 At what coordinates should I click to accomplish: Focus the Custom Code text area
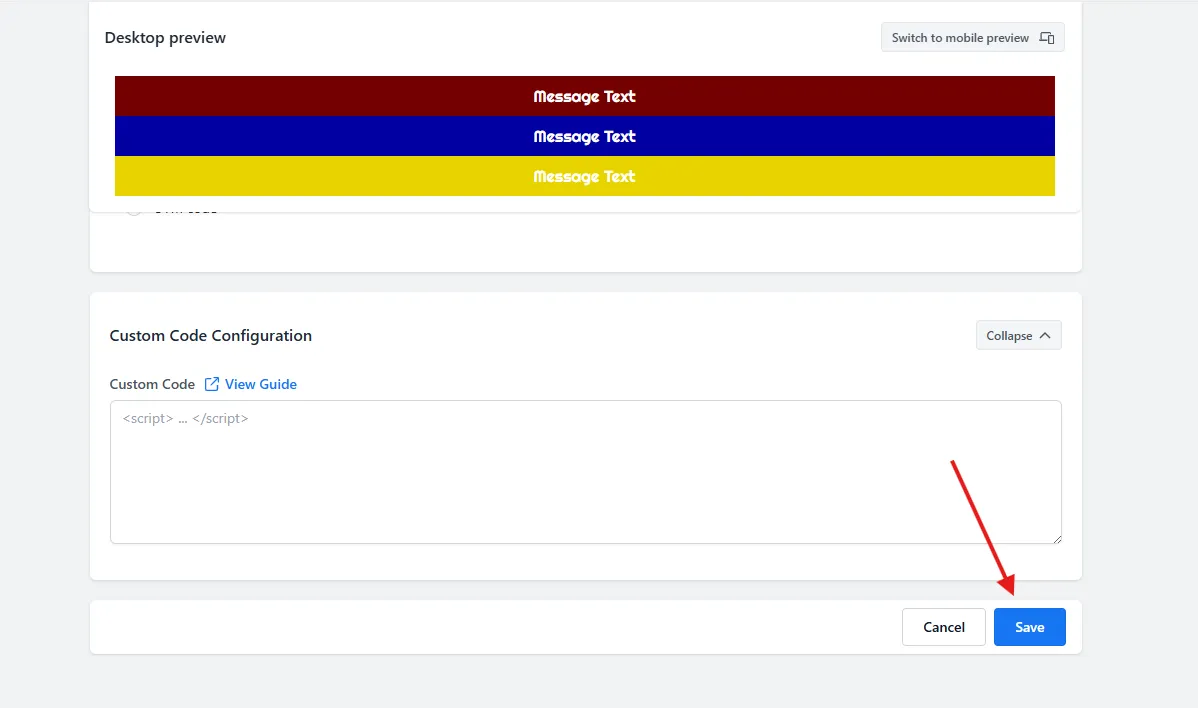pyautogui.click(x=585, y=472)
